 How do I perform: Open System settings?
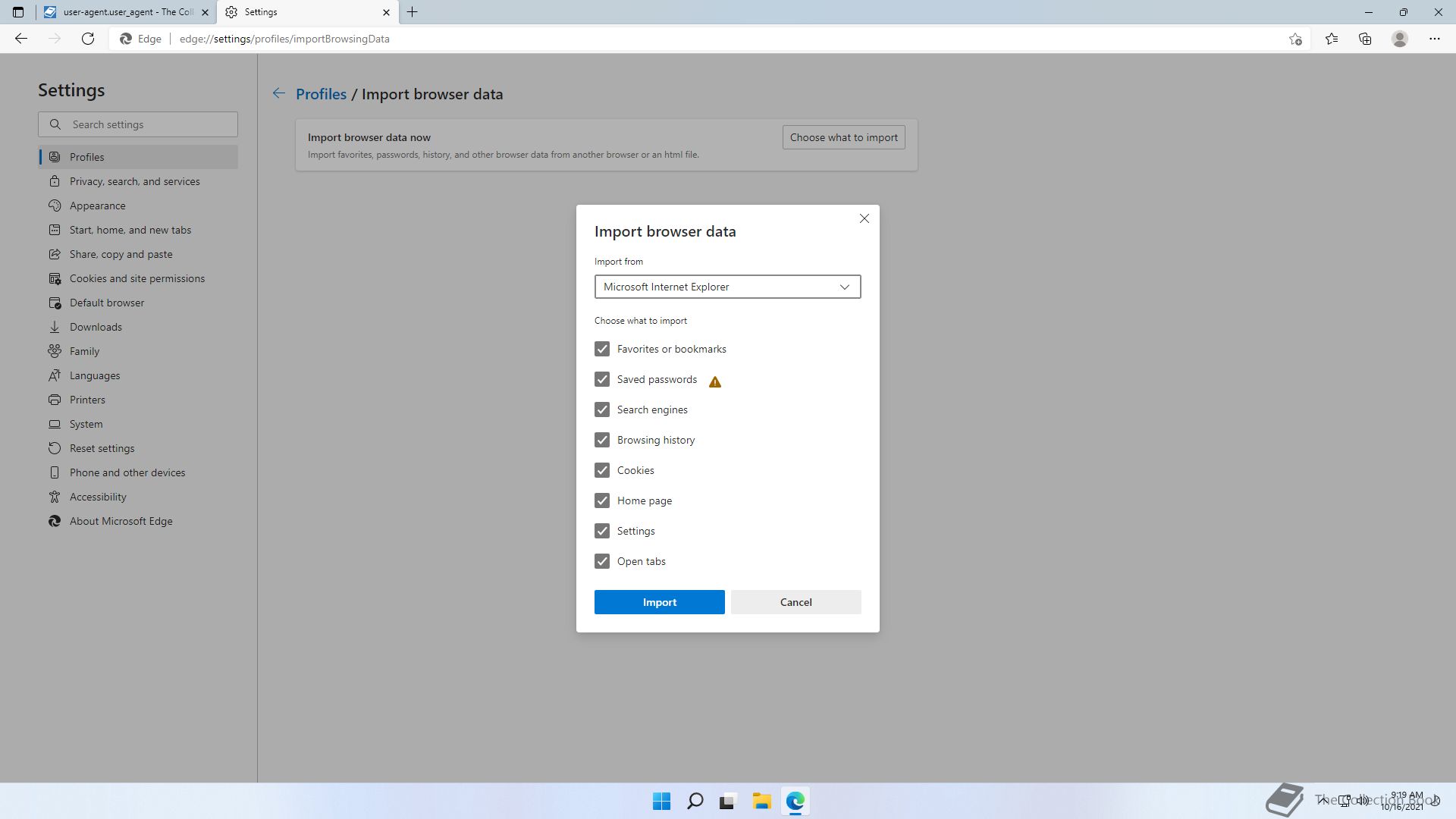138,424
